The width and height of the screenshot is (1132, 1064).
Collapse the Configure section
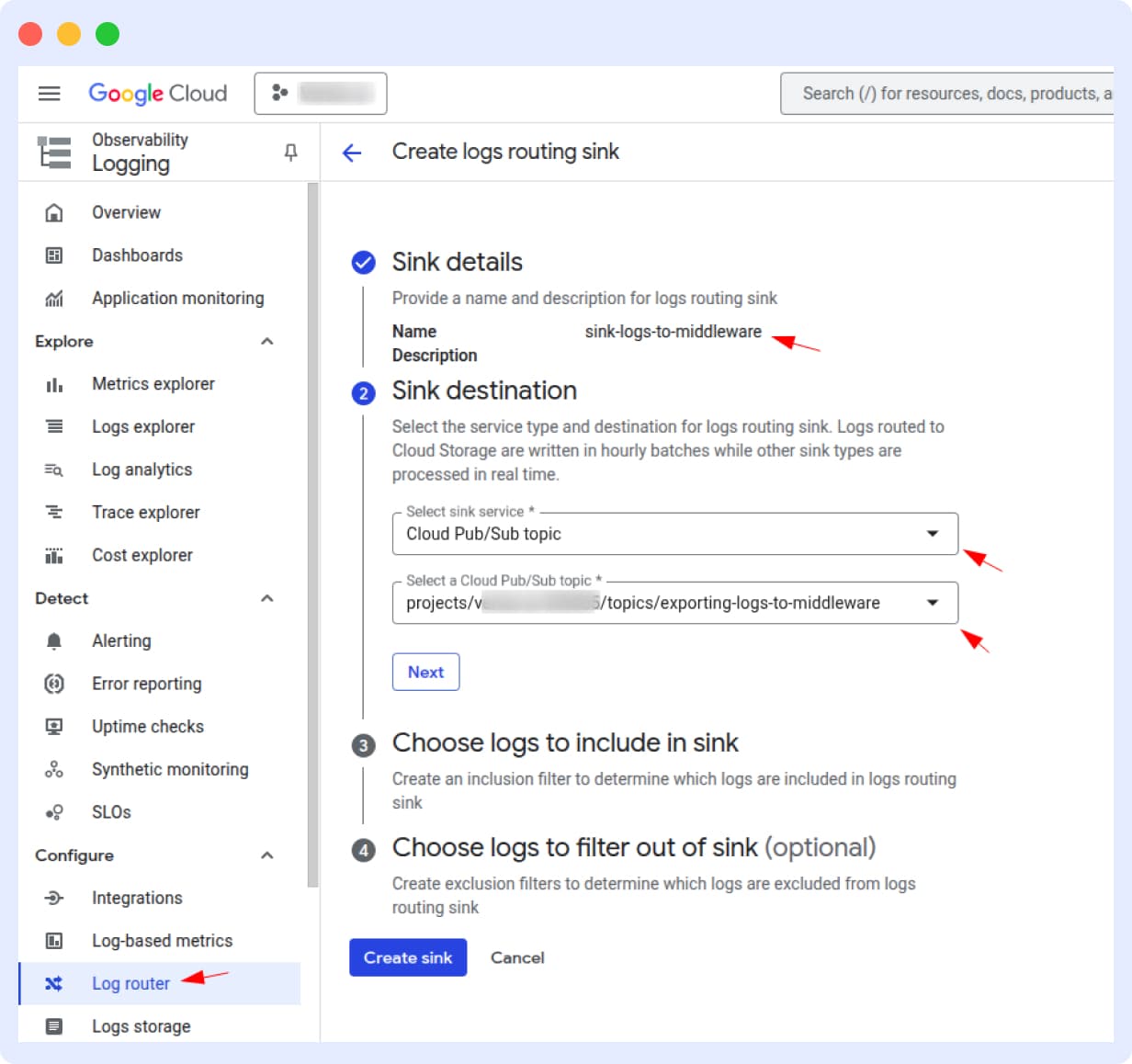(267, 855)
